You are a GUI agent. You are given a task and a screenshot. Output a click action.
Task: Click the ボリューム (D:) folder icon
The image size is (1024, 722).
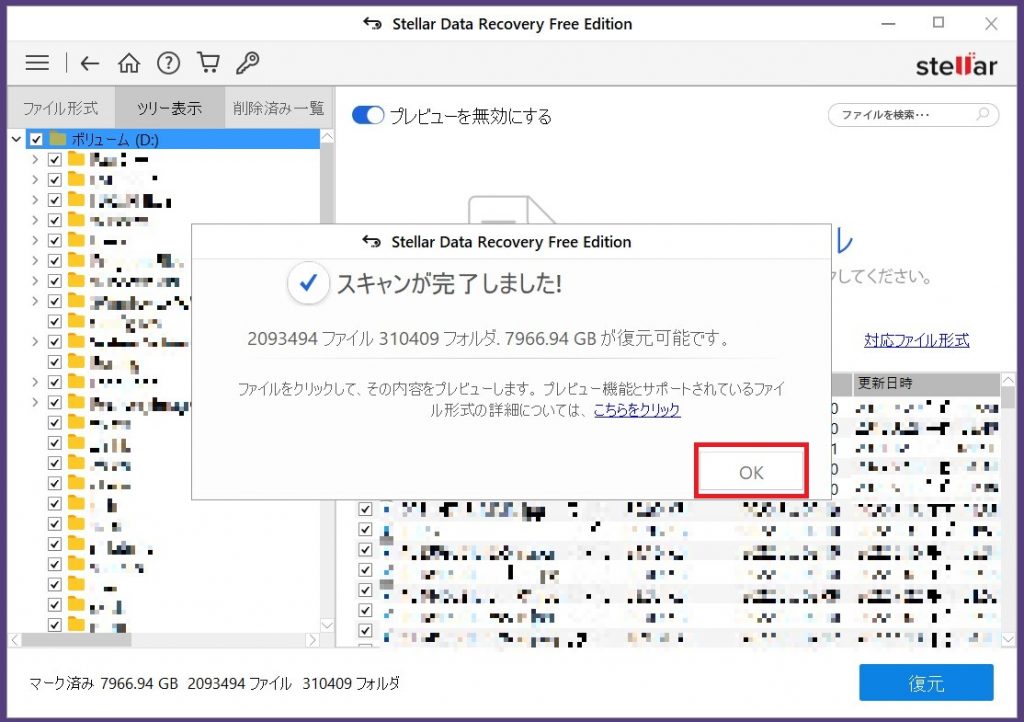pyautogui.click(x=58, y=138)
